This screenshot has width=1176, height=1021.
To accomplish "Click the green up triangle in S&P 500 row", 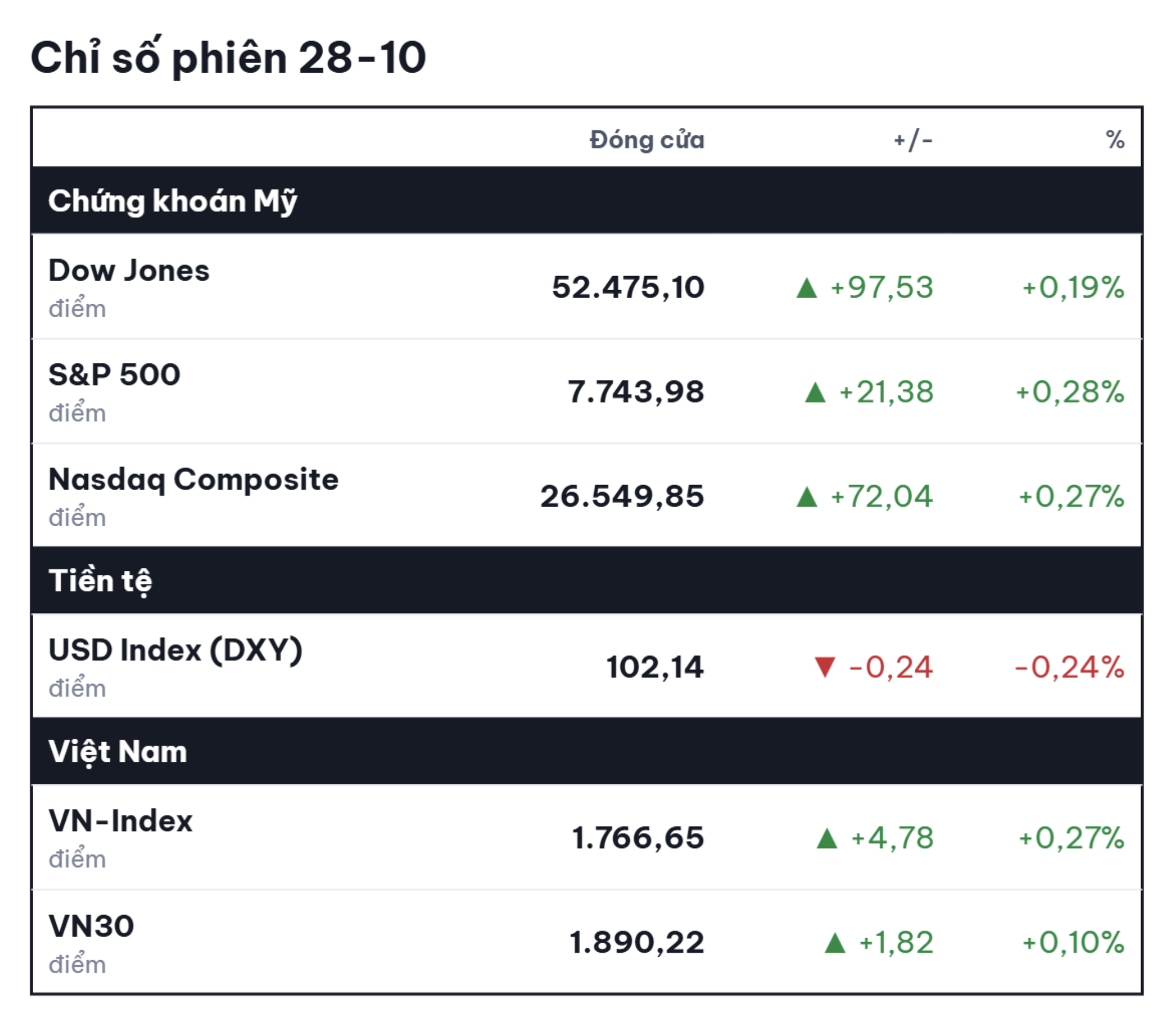I will (815, 393).
